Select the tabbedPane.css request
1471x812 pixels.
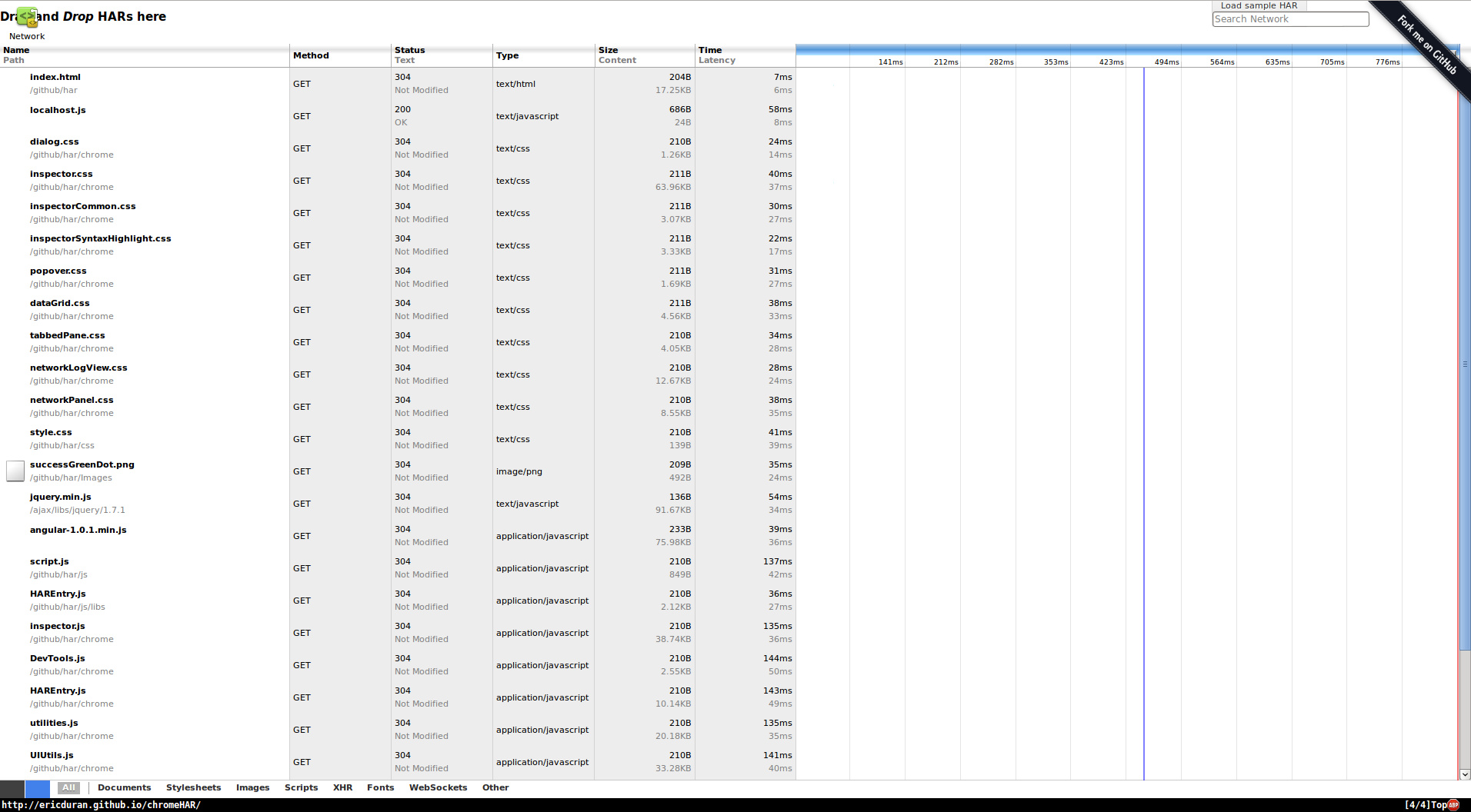pos(67,335)
